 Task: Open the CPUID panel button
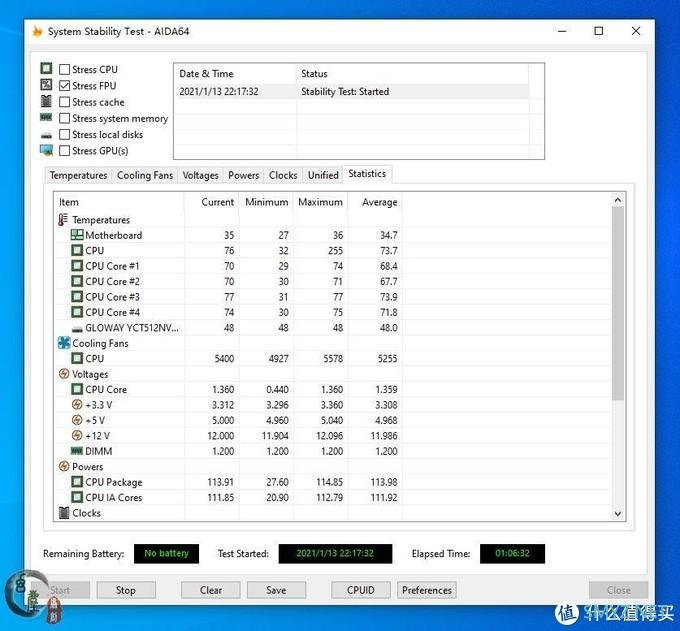click(x=361, y=590)
